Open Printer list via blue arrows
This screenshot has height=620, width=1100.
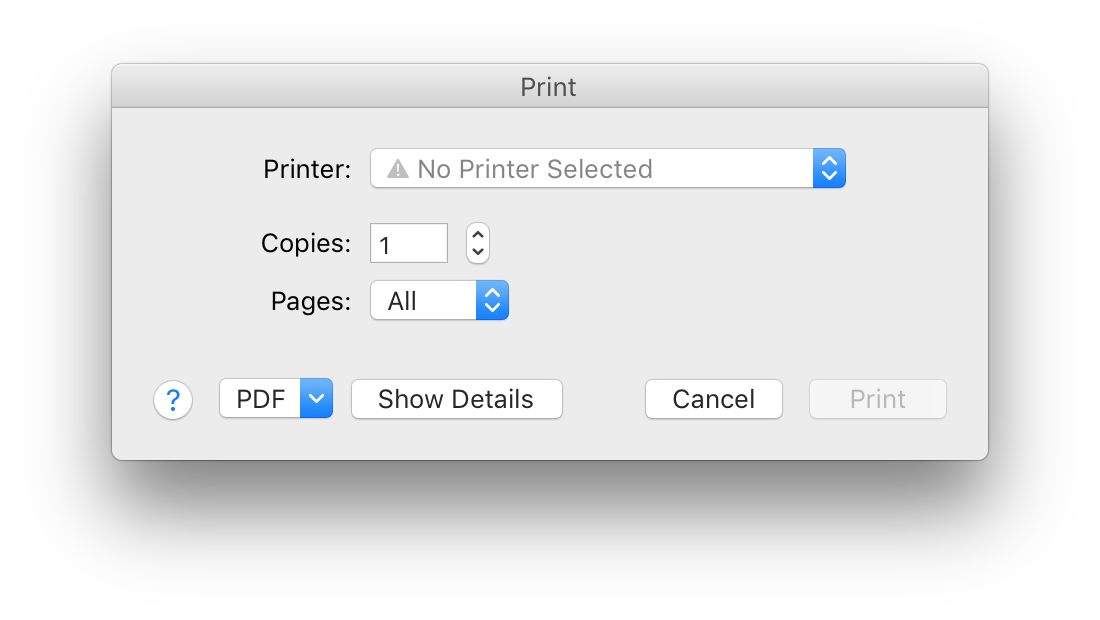click(829, 168)
